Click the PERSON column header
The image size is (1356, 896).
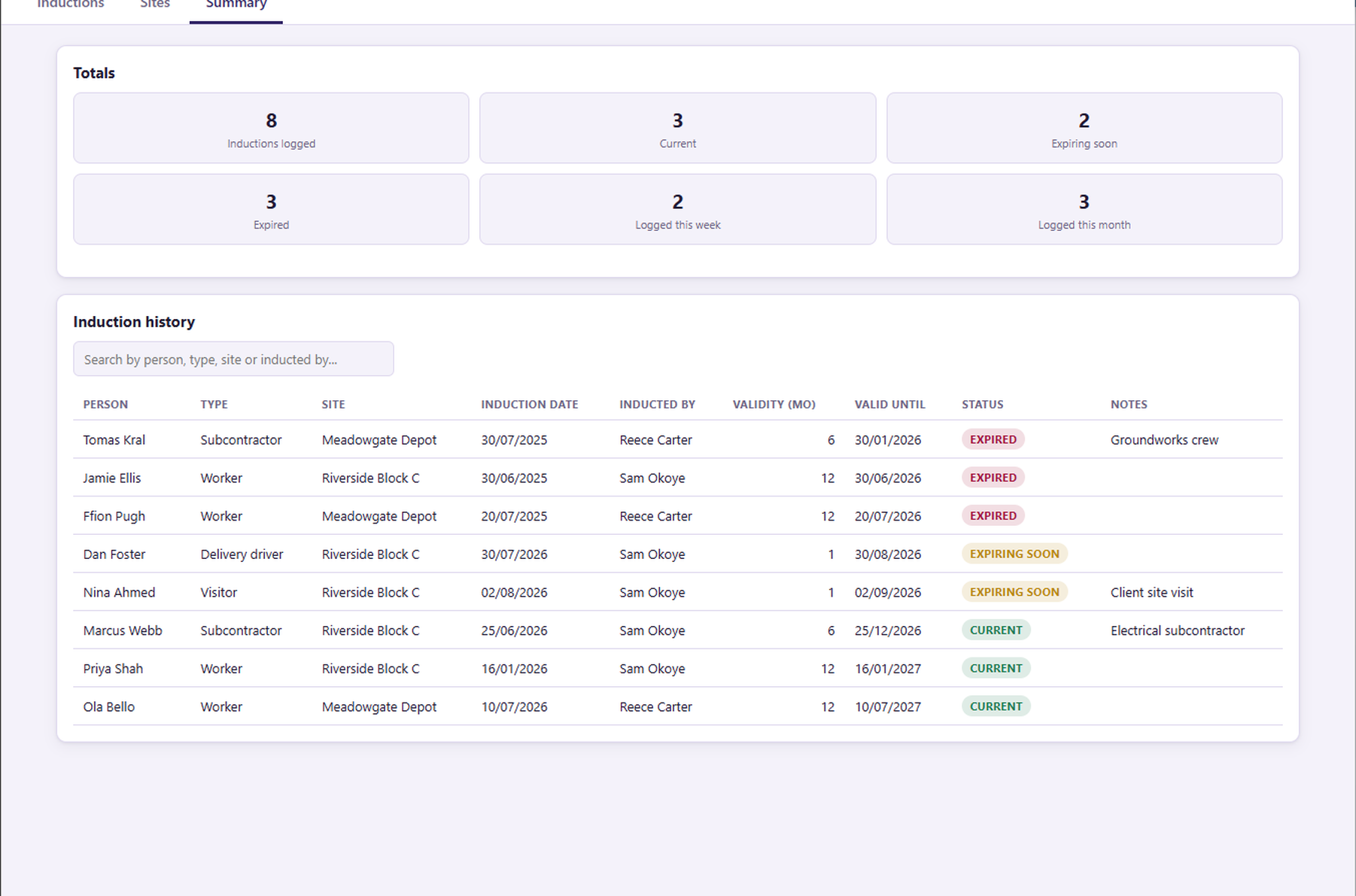(105, 404)
